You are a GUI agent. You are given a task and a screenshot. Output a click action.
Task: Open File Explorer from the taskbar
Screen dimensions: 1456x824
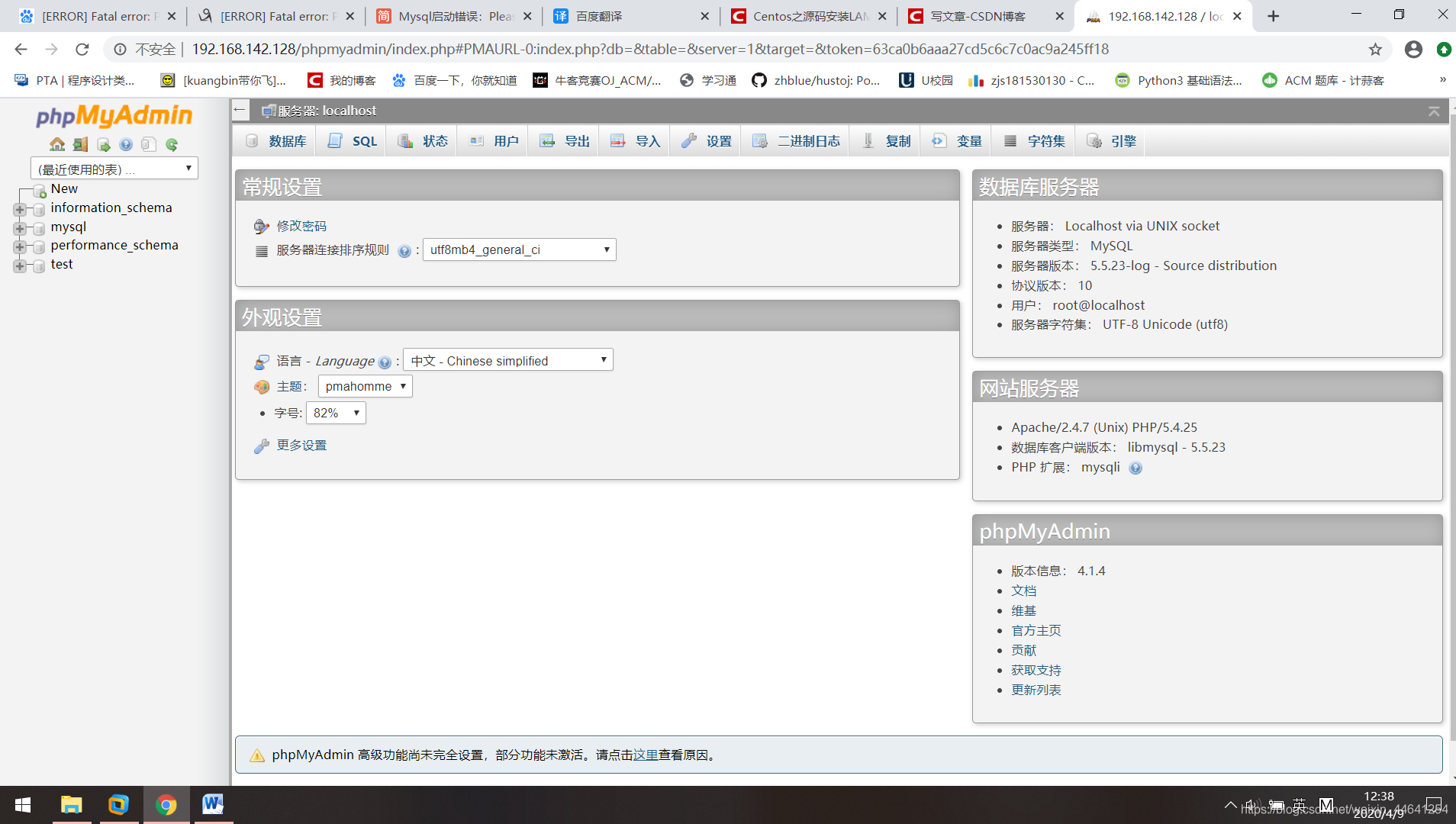[72, 805]
